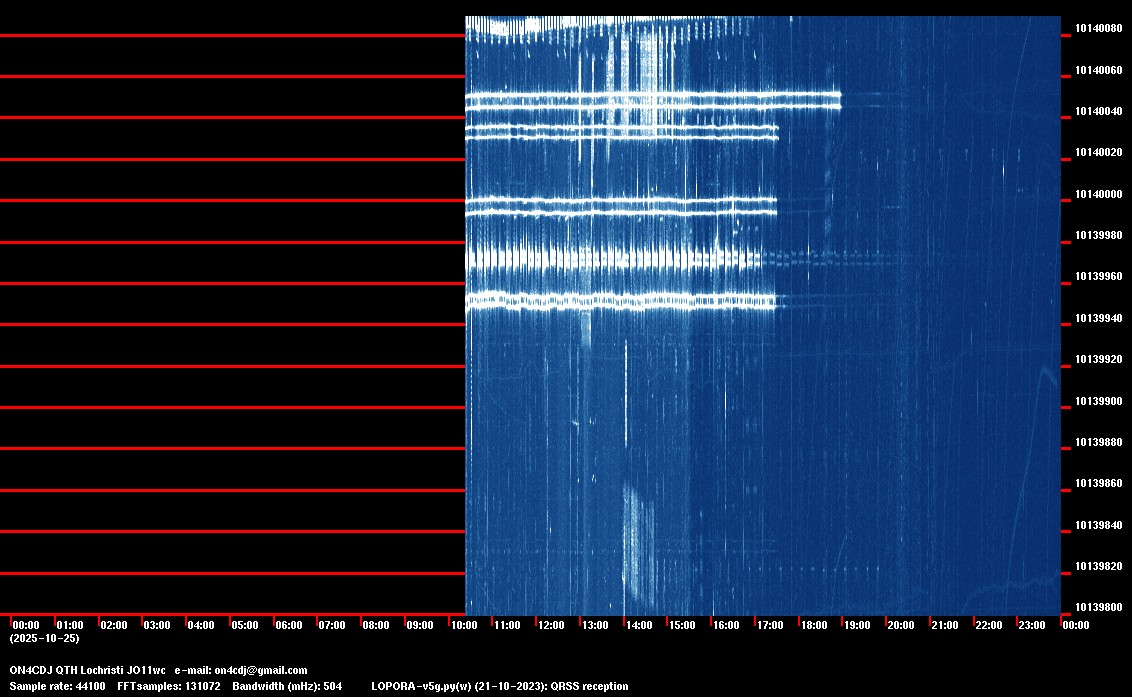Select the 06:00 time label
This screenshot has width=1132, height=697.
[x=289, y=625]
